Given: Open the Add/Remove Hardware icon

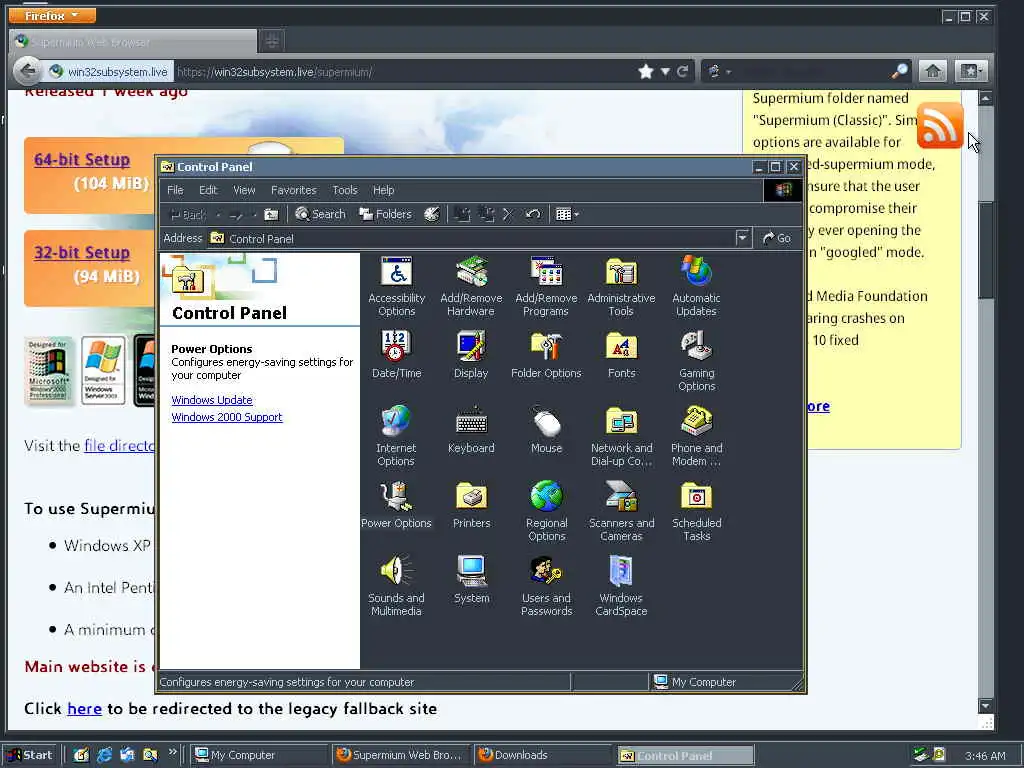Looking at the screenshot, I should click(x=471, y=286).
